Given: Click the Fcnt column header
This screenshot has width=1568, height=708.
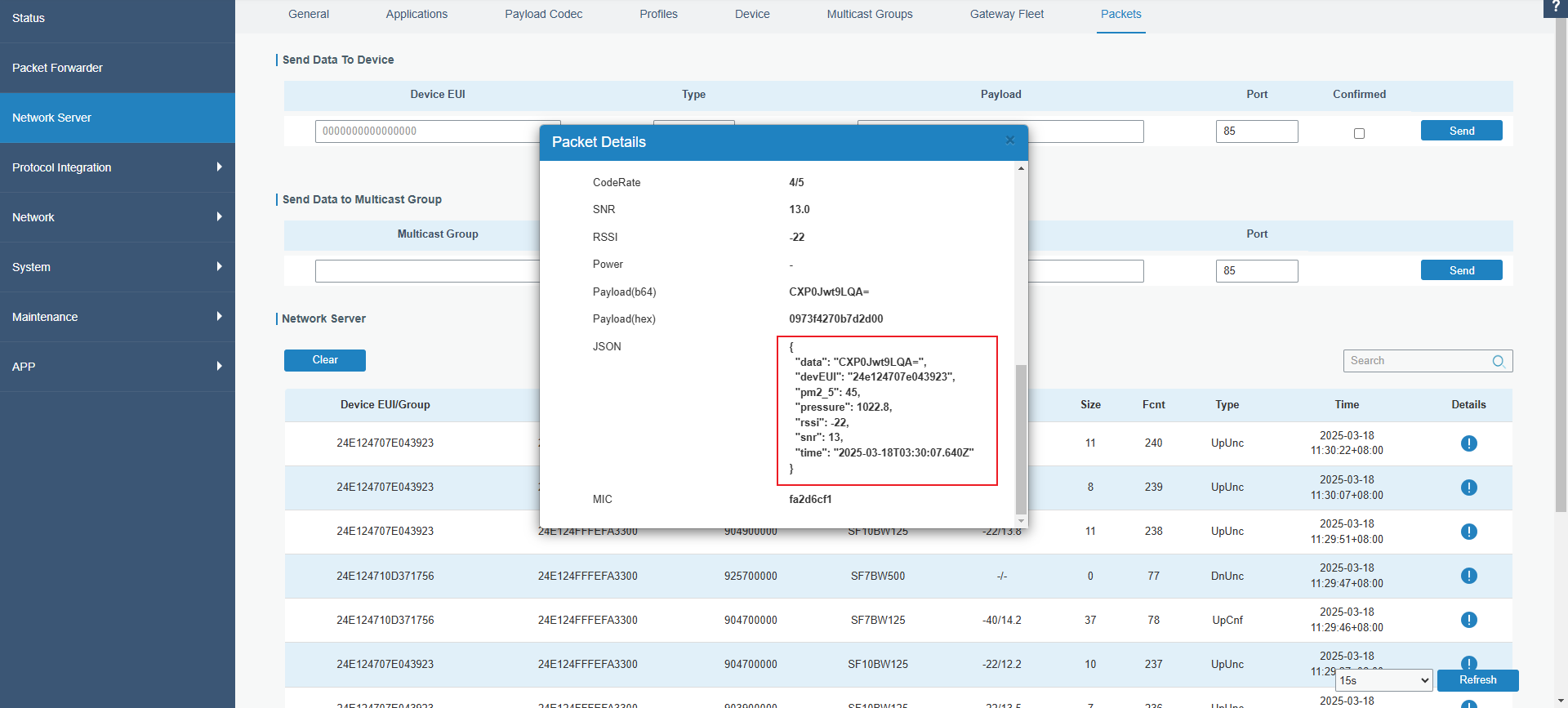Looking at the screenshot, I should (x=1153, y=404).
